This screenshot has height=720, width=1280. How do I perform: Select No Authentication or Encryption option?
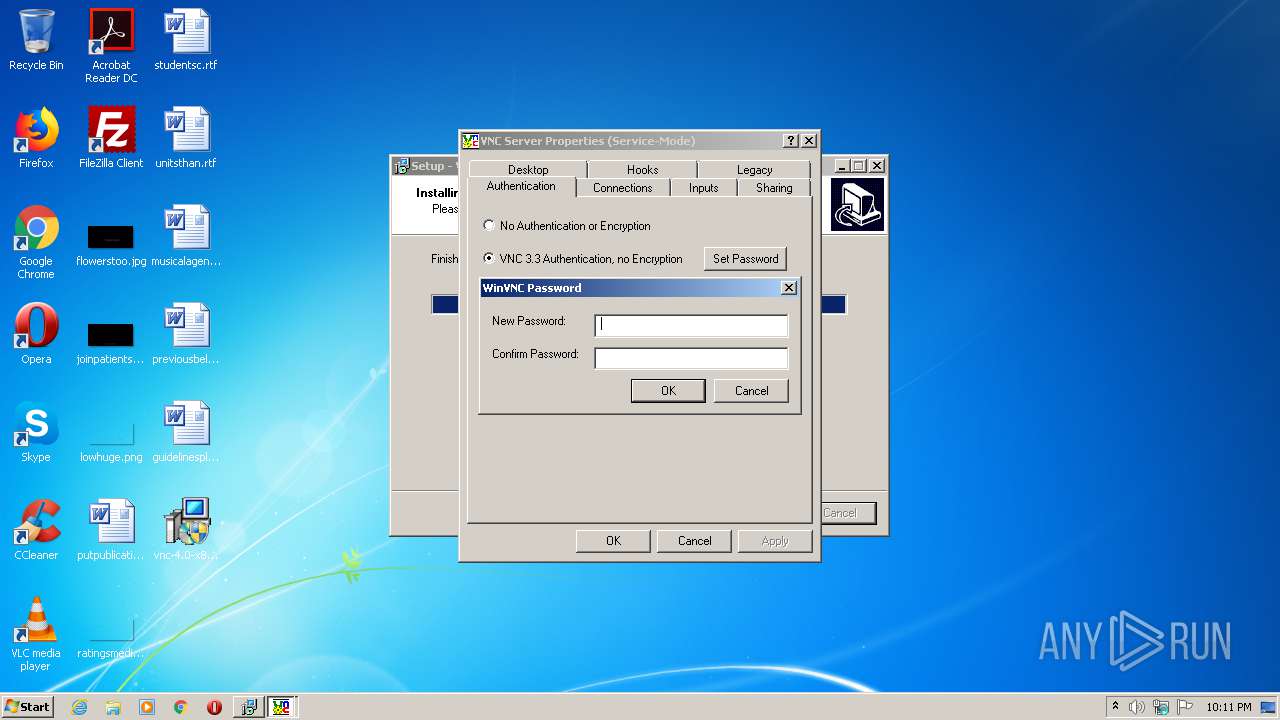coord(567,226)
